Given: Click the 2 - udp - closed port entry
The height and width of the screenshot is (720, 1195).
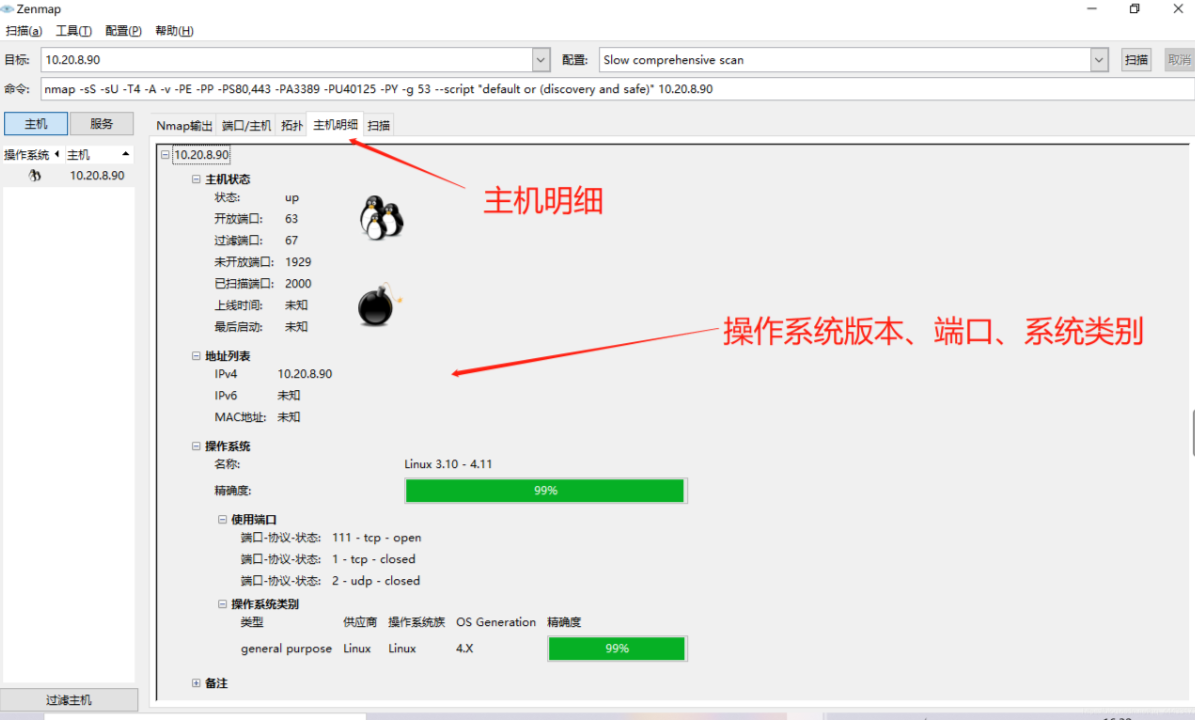Looking at the screenshot, I should click(376, 581).
